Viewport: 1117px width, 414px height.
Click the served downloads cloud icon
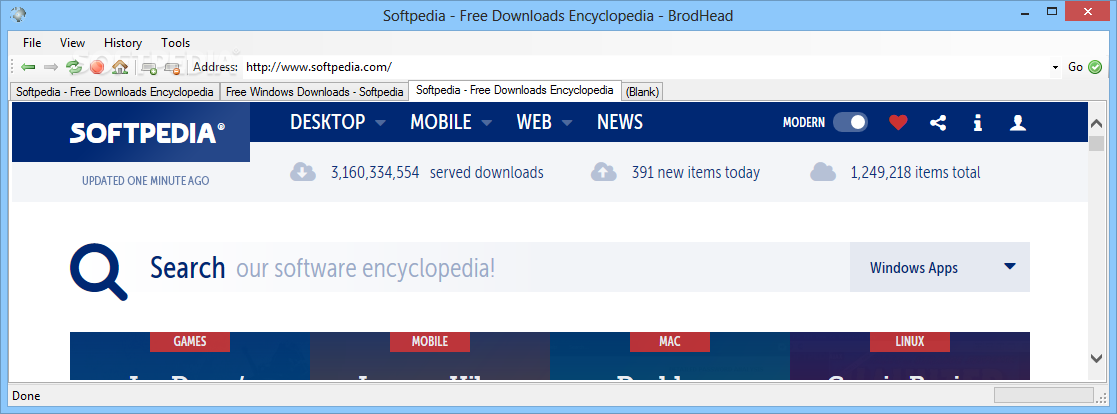pos(303,172)
